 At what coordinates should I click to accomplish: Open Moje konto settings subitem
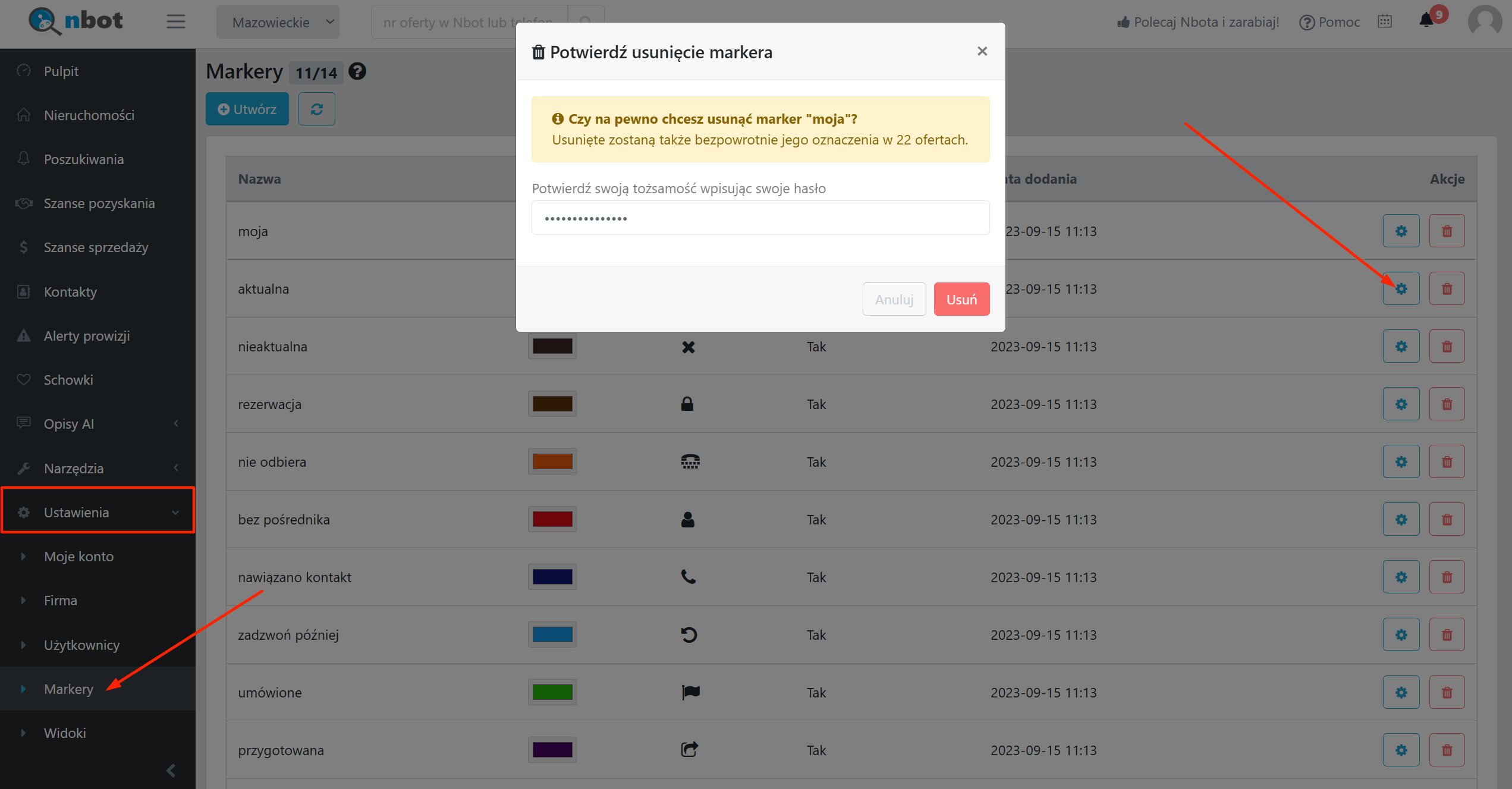(x=98, y=557)
